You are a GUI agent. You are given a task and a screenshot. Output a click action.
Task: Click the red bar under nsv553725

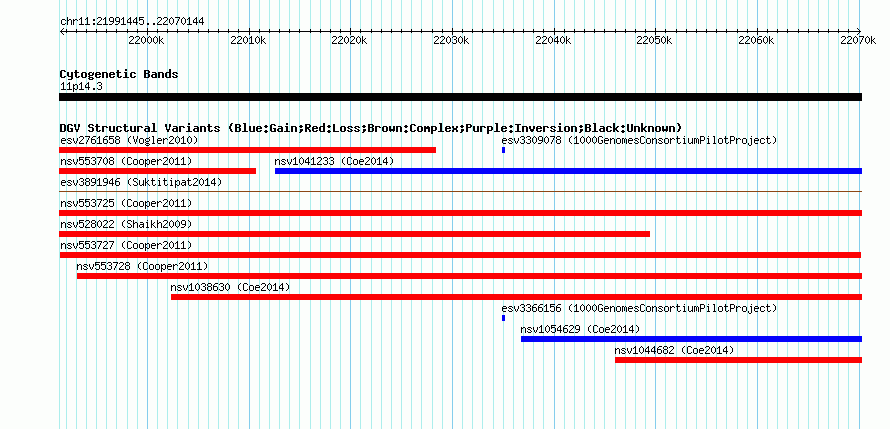click(460, 213)
